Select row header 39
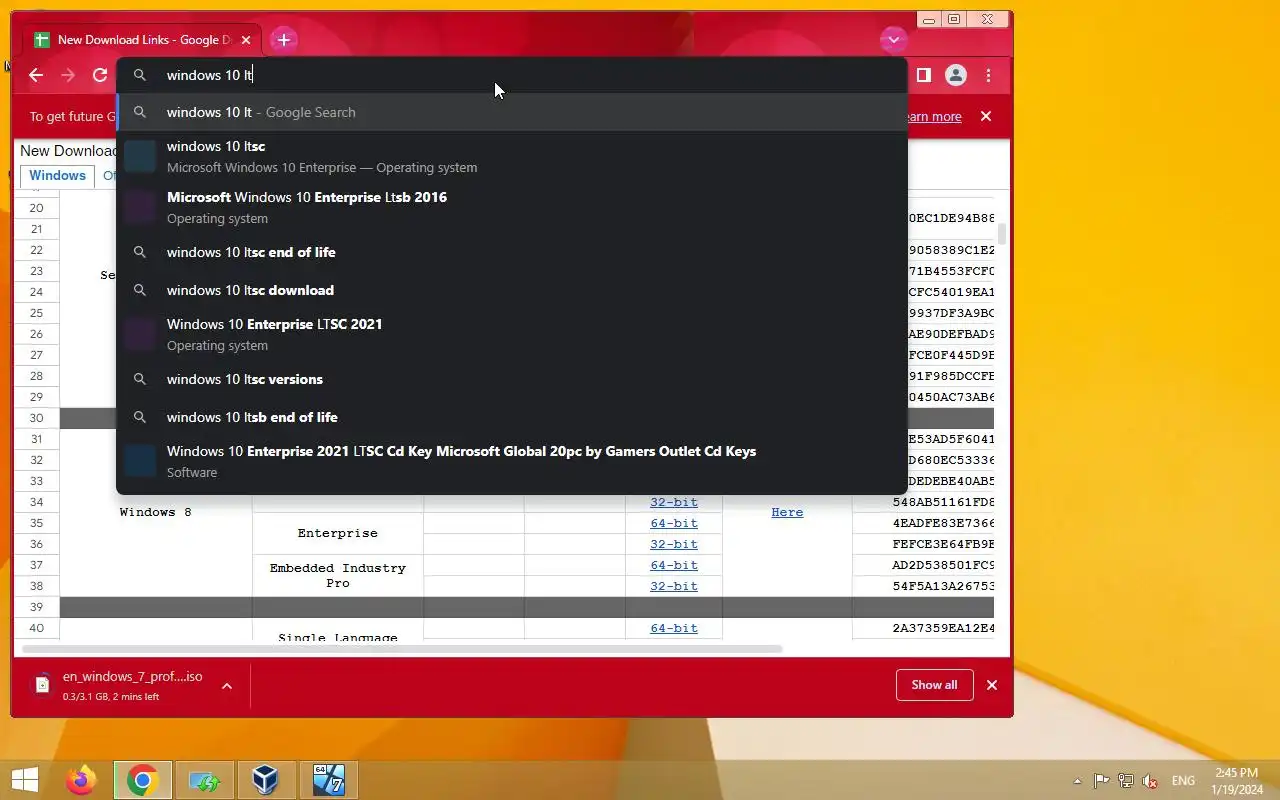 coord(37,607)
